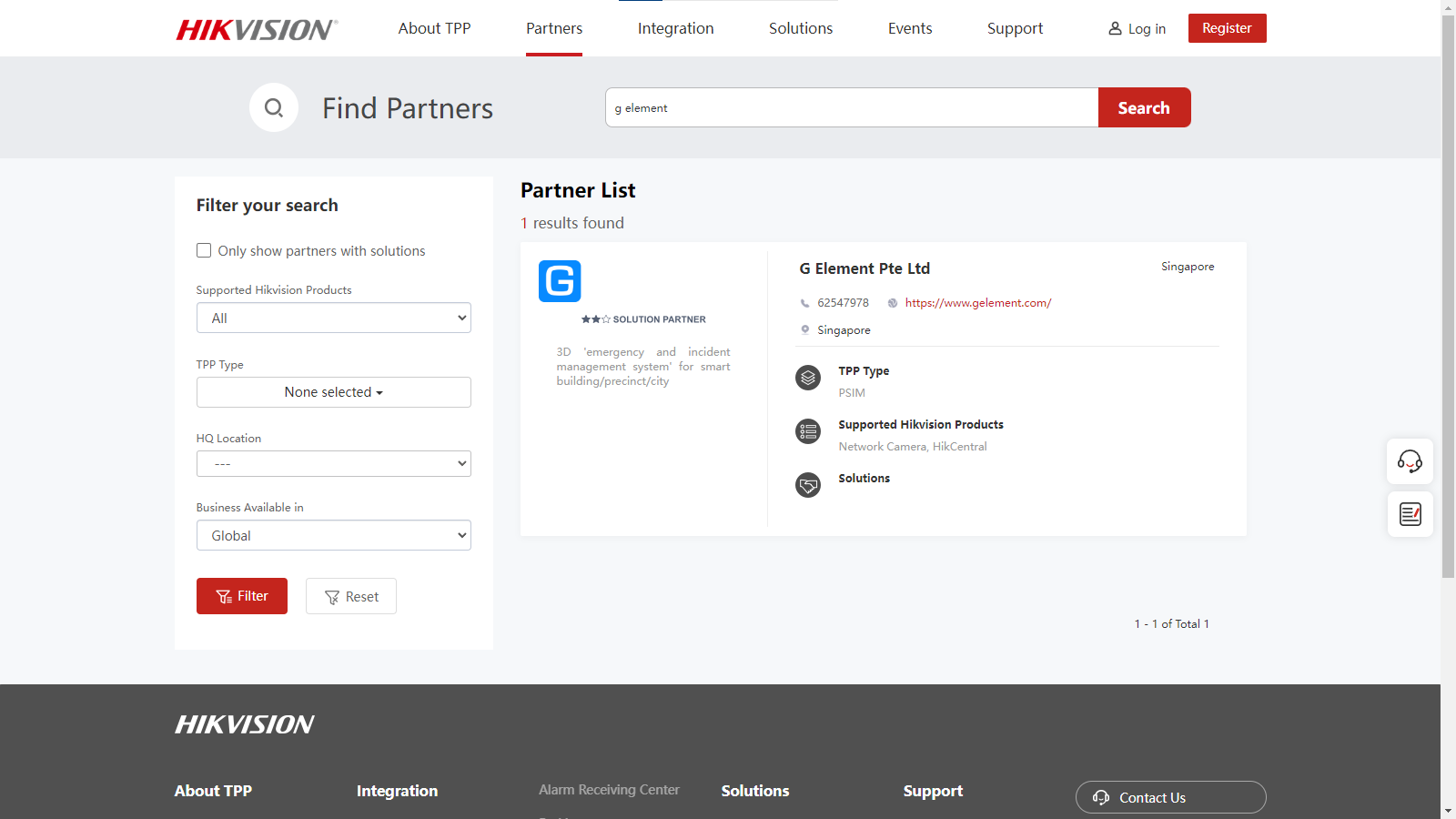Click the 'Partner List' heading
1456x819 pixels.
click(x=578, y=190)
